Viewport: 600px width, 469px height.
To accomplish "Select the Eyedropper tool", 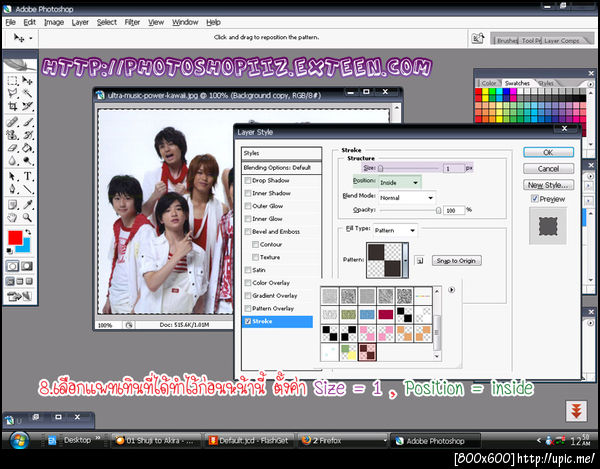I will [x=27, y=205].
